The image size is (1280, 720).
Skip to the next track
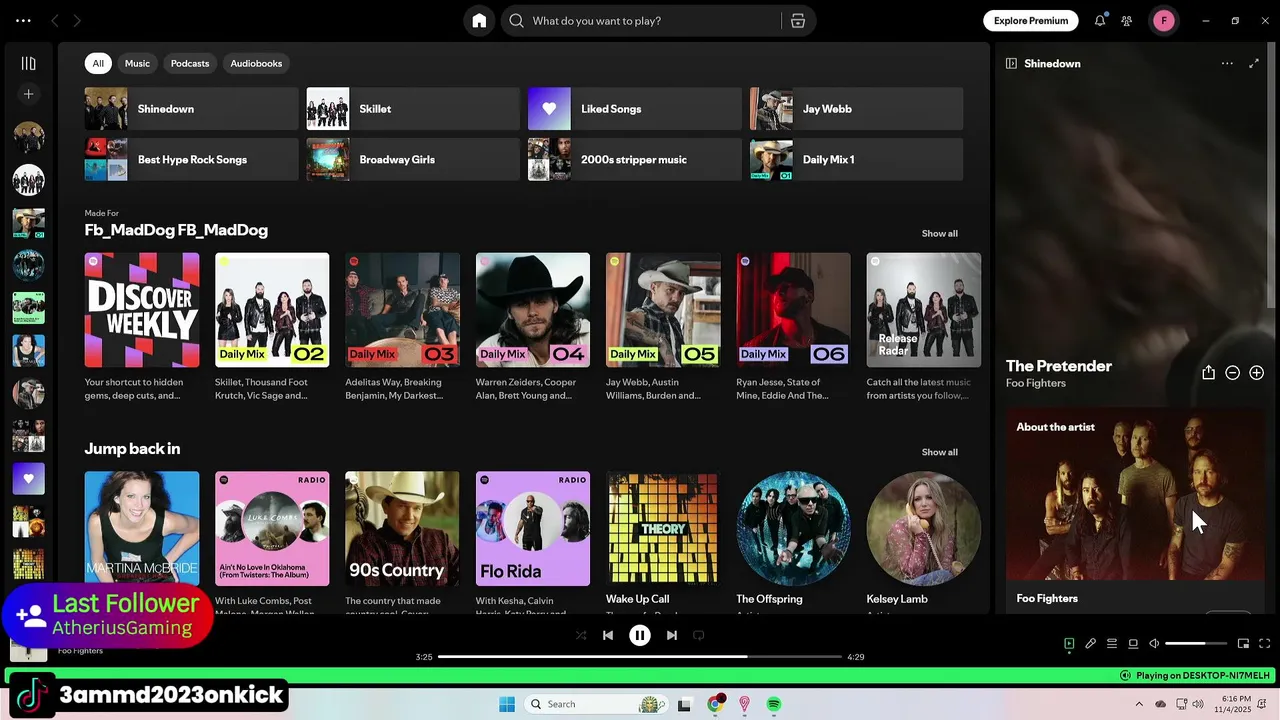pyautogui.click(x=672, y=635)
